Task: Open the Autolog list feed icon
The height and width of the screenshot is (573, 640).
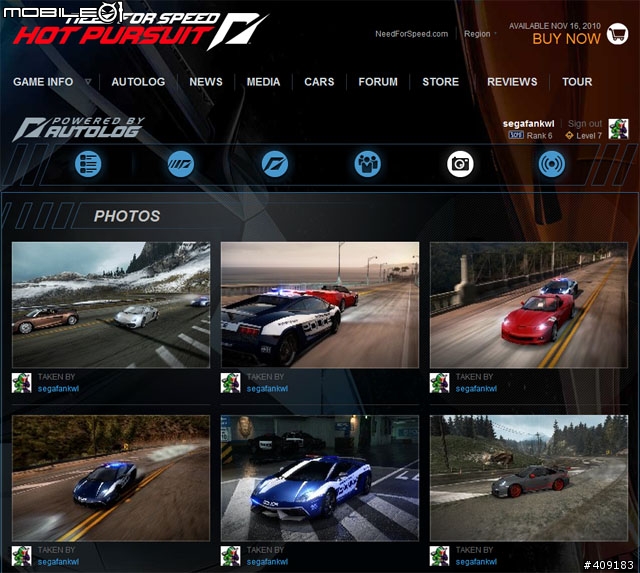Action: (88, 164)
